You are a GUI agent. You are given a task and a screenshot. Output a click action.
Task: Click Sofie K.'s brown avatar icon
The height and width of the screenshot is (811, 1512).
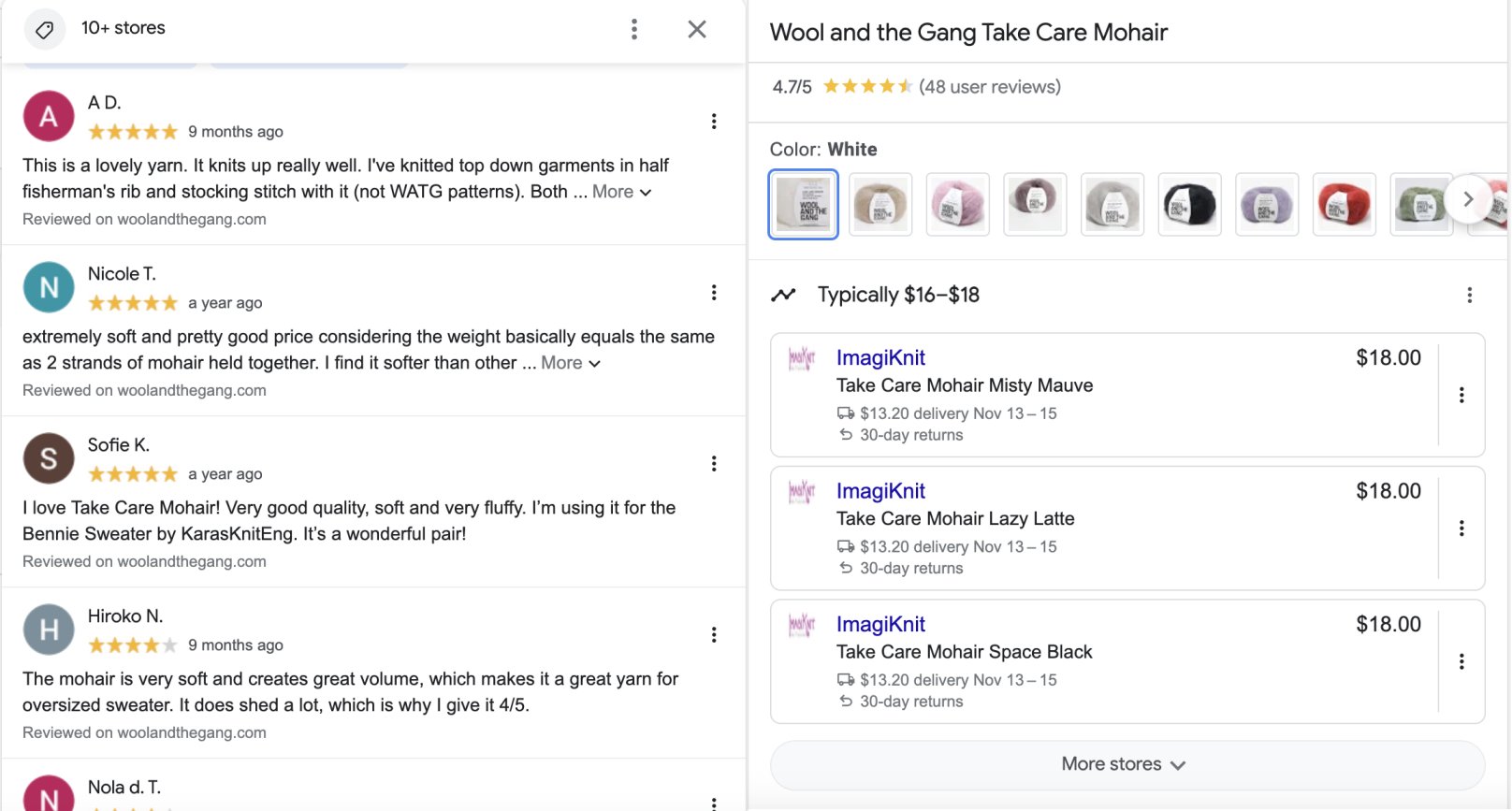pyautogui.click(x=49, y=458)
